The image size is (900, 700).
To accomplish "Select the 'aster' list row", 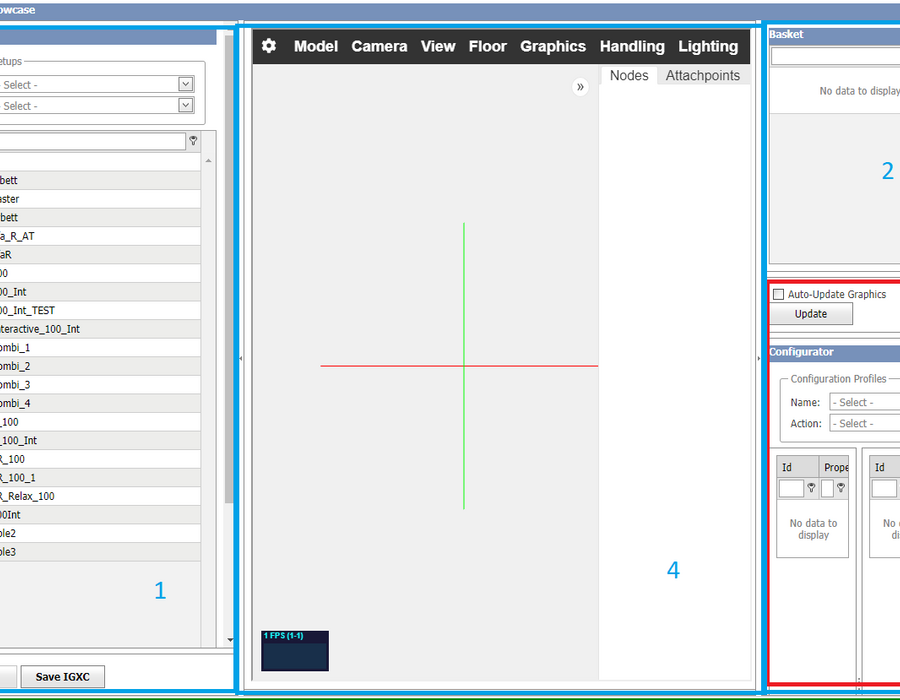I will [x=100, y=199].
